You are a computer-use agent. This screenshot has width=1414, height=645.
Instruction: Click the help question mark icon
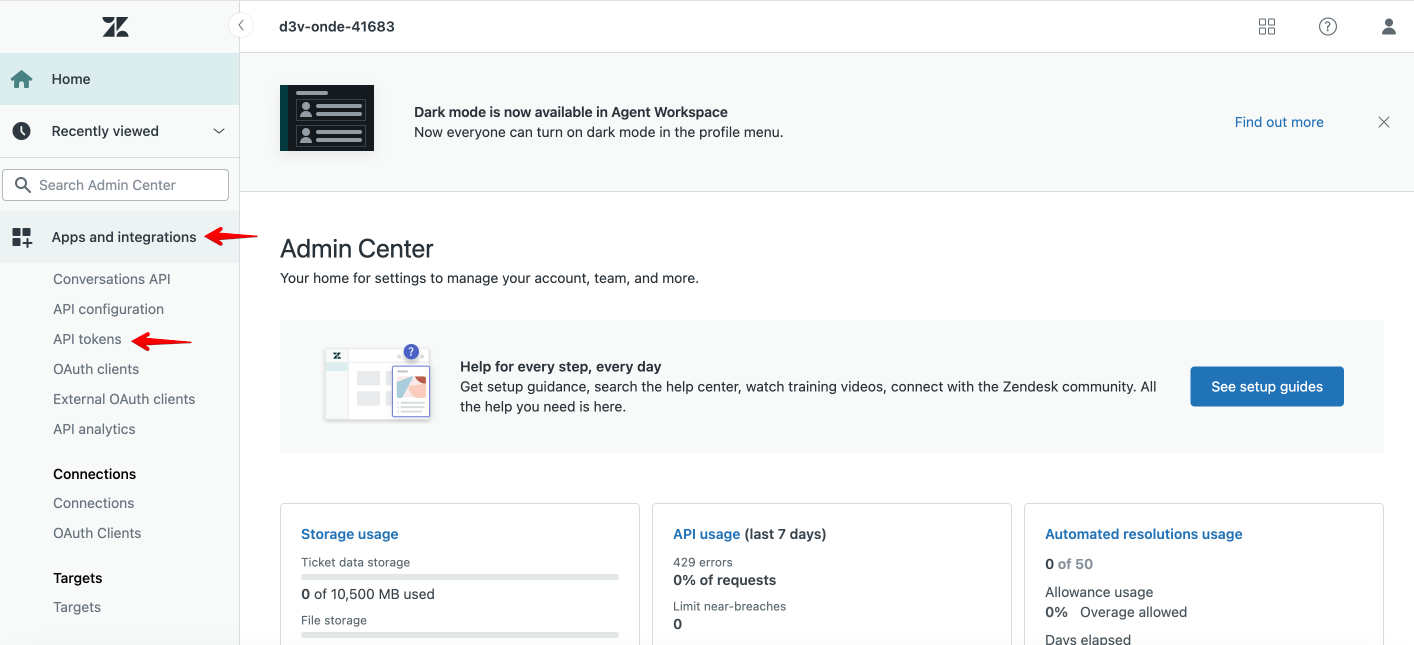point(1328,27)
